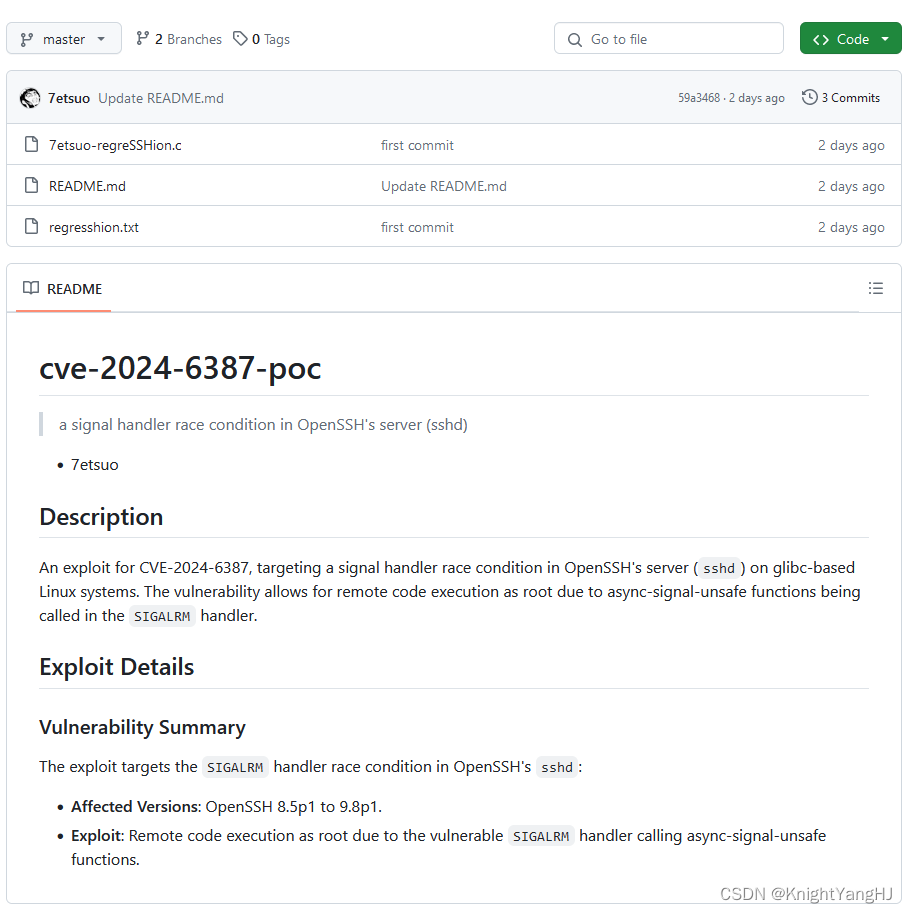
Task: Click the cve-2024-6387-poc heading
Action: [x=180, y=368]
